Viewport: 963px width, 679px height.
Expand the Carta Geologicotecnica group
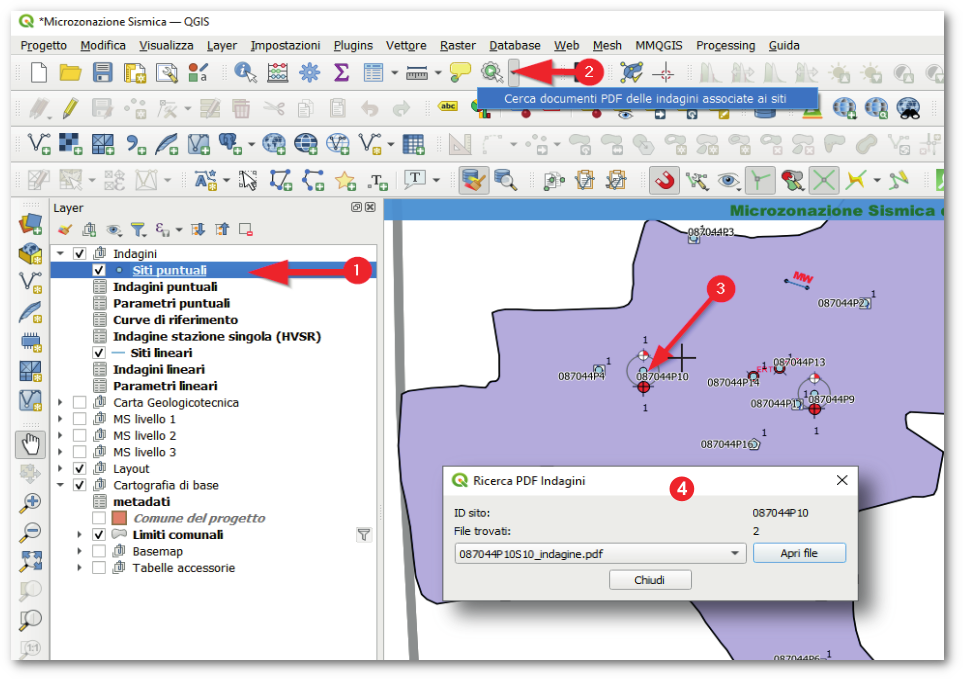[60, 403]
